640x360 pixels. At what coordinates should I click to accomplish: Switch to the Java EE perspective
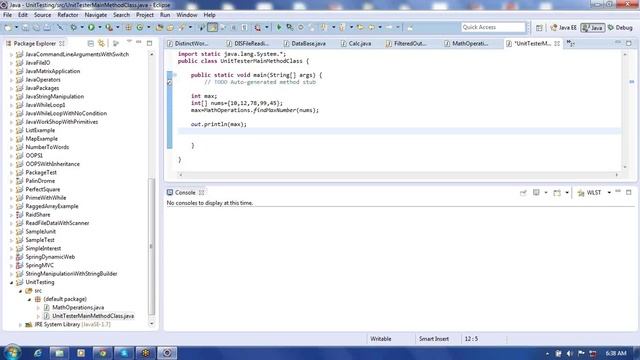[563, 28]
